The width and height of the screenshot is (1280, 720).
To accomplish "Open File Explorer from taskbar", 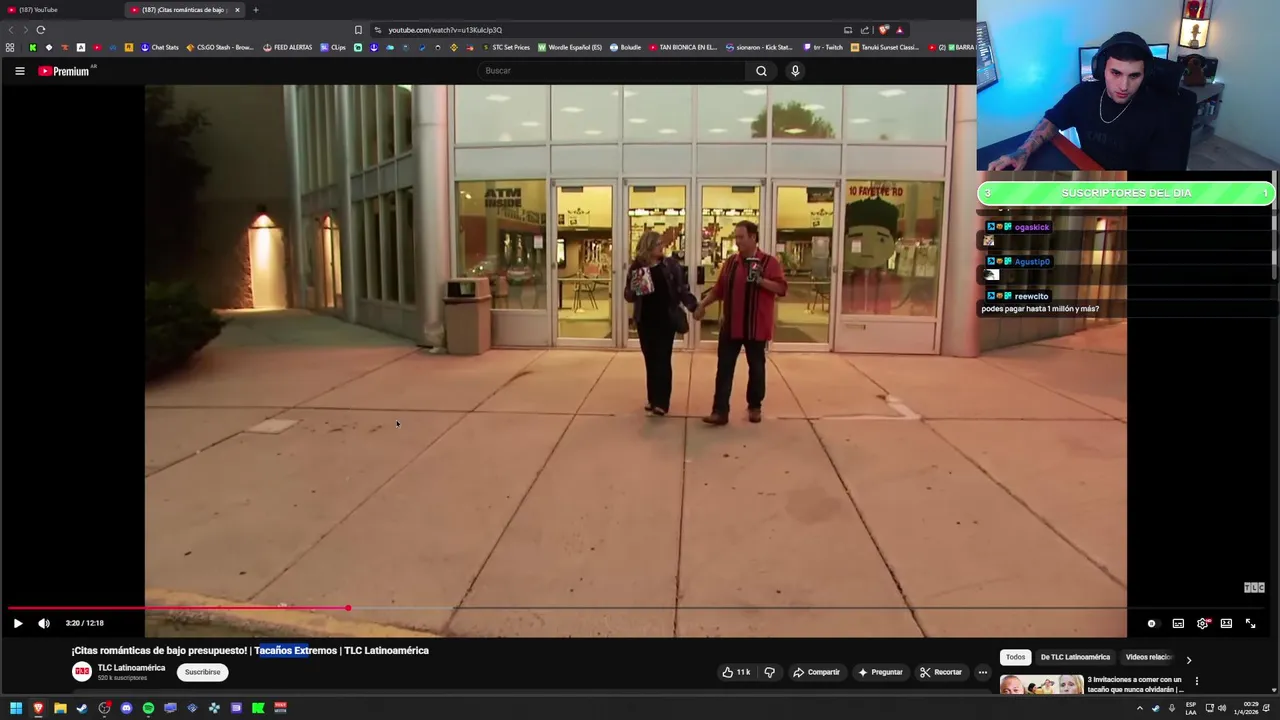I will [60, 708].
